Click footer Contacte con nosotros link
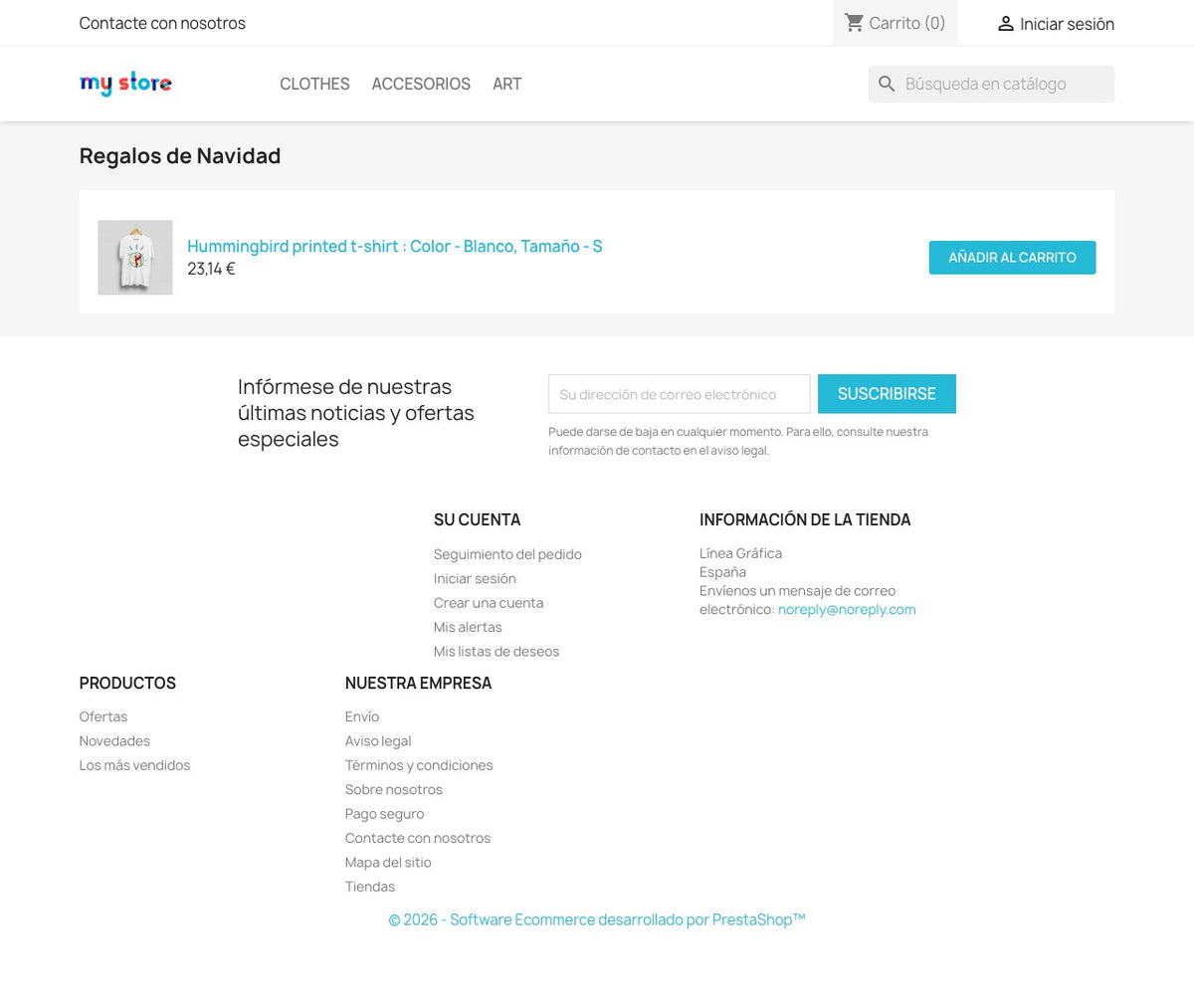Viewport: 1194px width, 1008px height. (418, 838)
